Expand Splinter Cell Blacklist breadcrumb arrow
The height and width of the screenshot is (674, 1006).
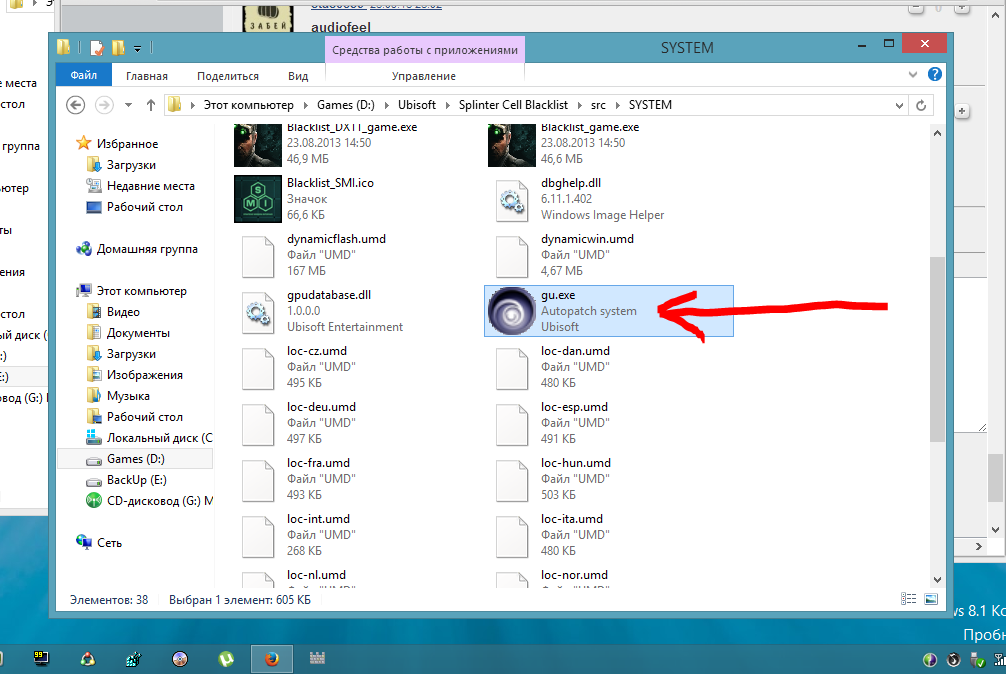(x=580, y=105)
